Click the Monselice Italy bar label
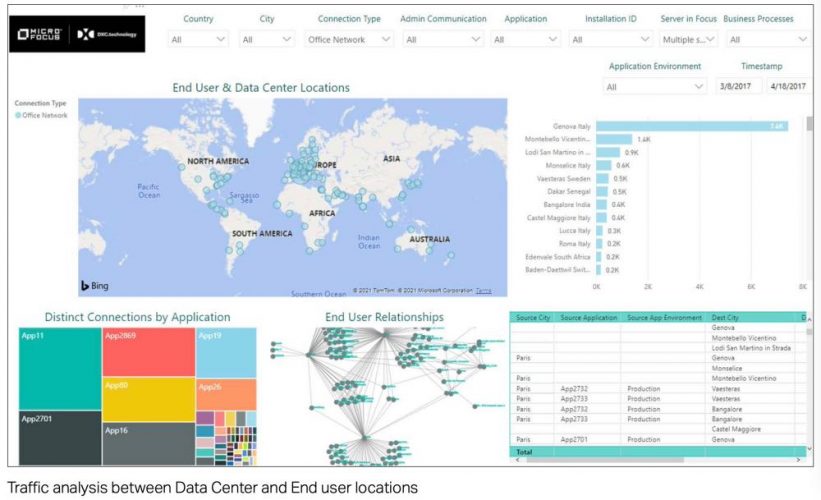 point(568,165)
